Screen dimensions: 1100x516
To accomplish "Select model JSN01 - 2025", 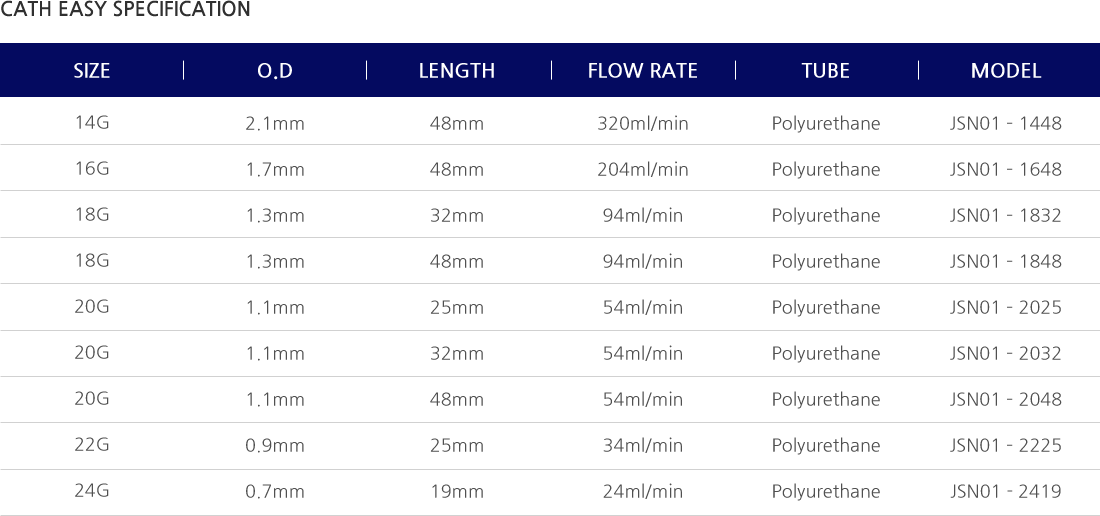I will tap(1006, 307).
